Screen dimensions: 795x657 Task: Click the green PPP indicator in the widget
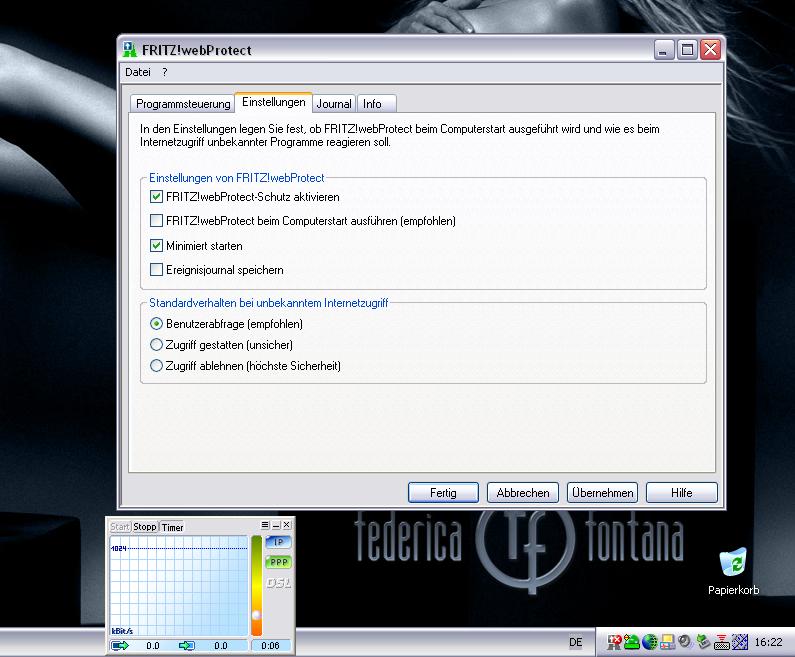(x=278, y=562)
